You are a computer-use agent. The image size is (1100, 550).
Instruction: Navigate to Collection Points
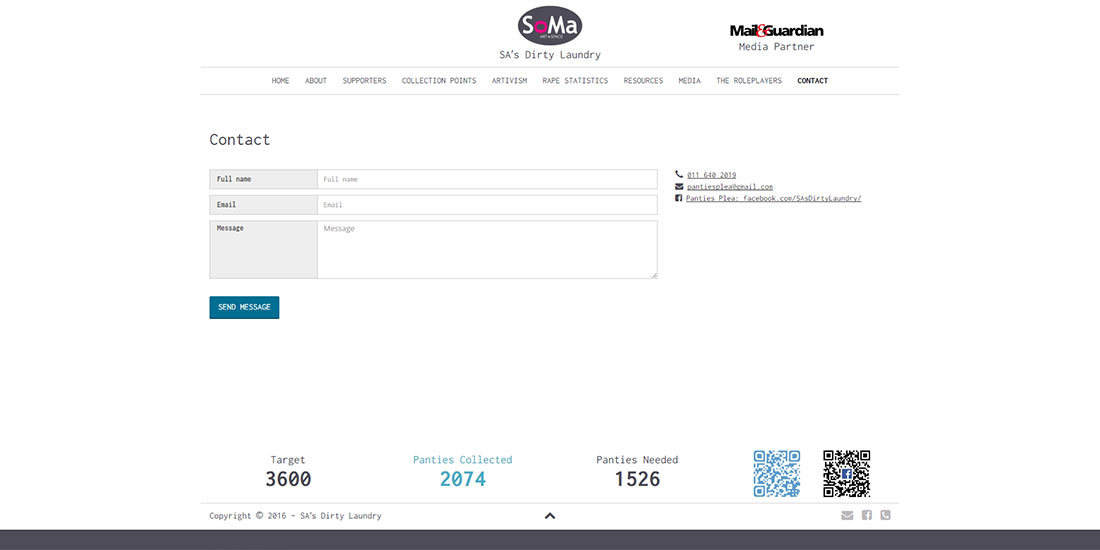pyautogui.click(x=439, y=81)
